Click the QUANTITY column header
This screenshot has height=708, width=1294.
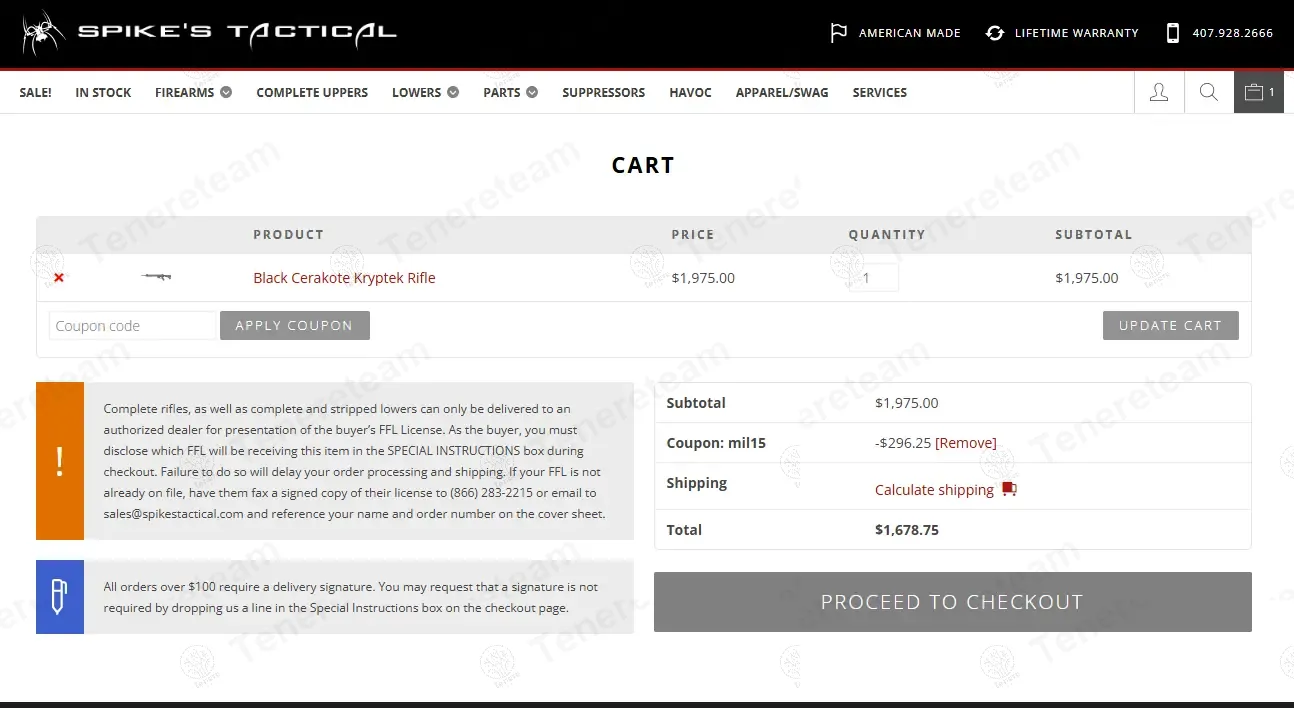click(887, 235)
